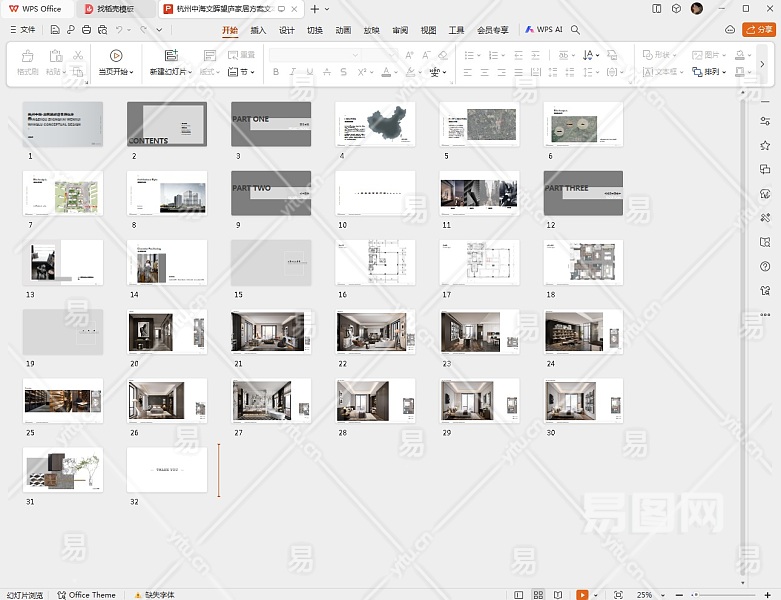
Task: Click the fit-to-window icon in status bar
Action: pos(618,594)
